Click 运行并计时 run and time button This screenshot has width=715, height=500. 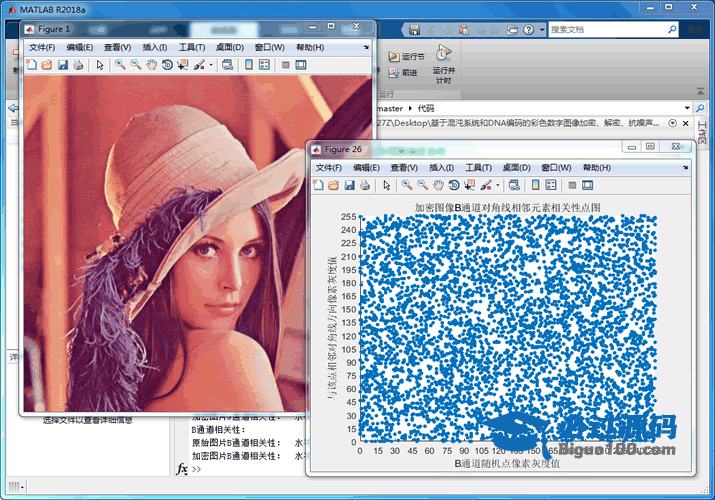[x=444, y=64]
